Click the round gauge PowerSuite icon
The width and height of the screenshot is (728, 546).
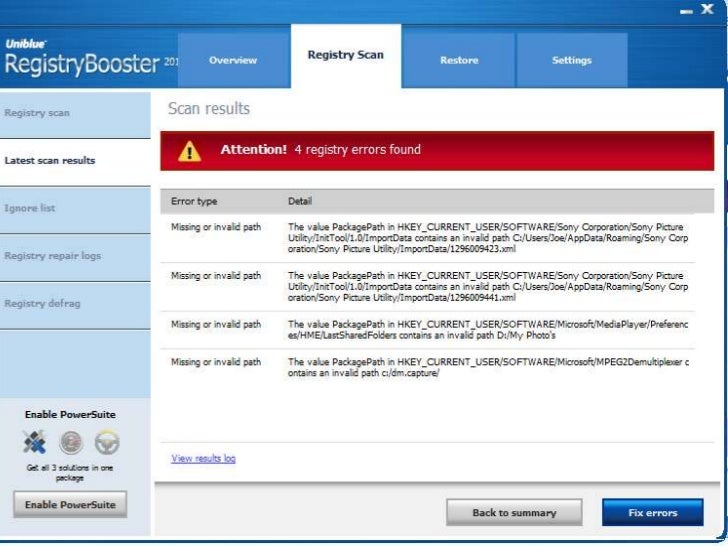click(71, 442)
